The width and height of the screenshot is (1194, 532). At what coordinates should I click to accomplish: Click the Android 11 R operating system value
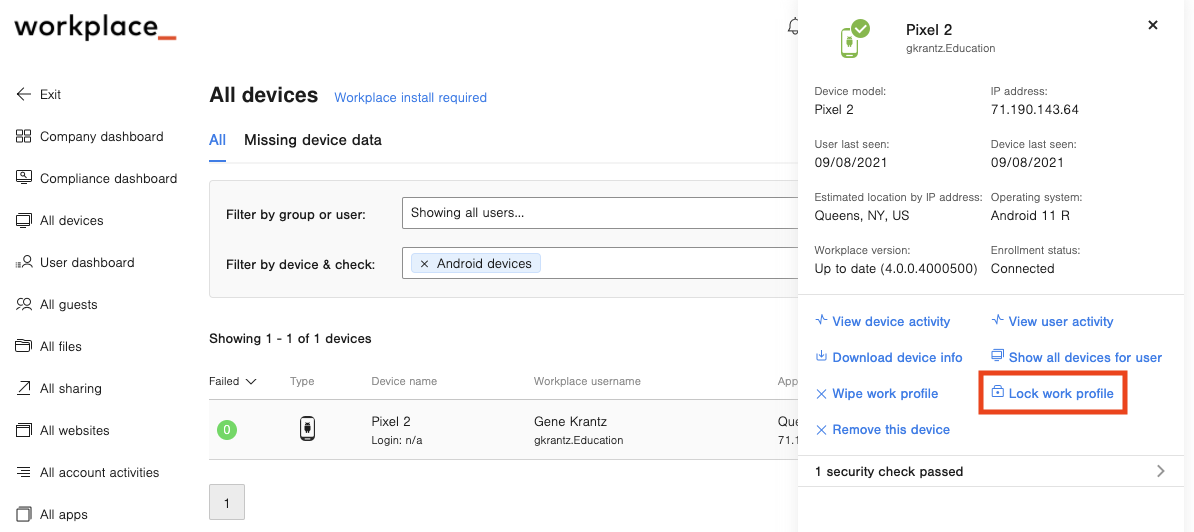coord(1030,215)
